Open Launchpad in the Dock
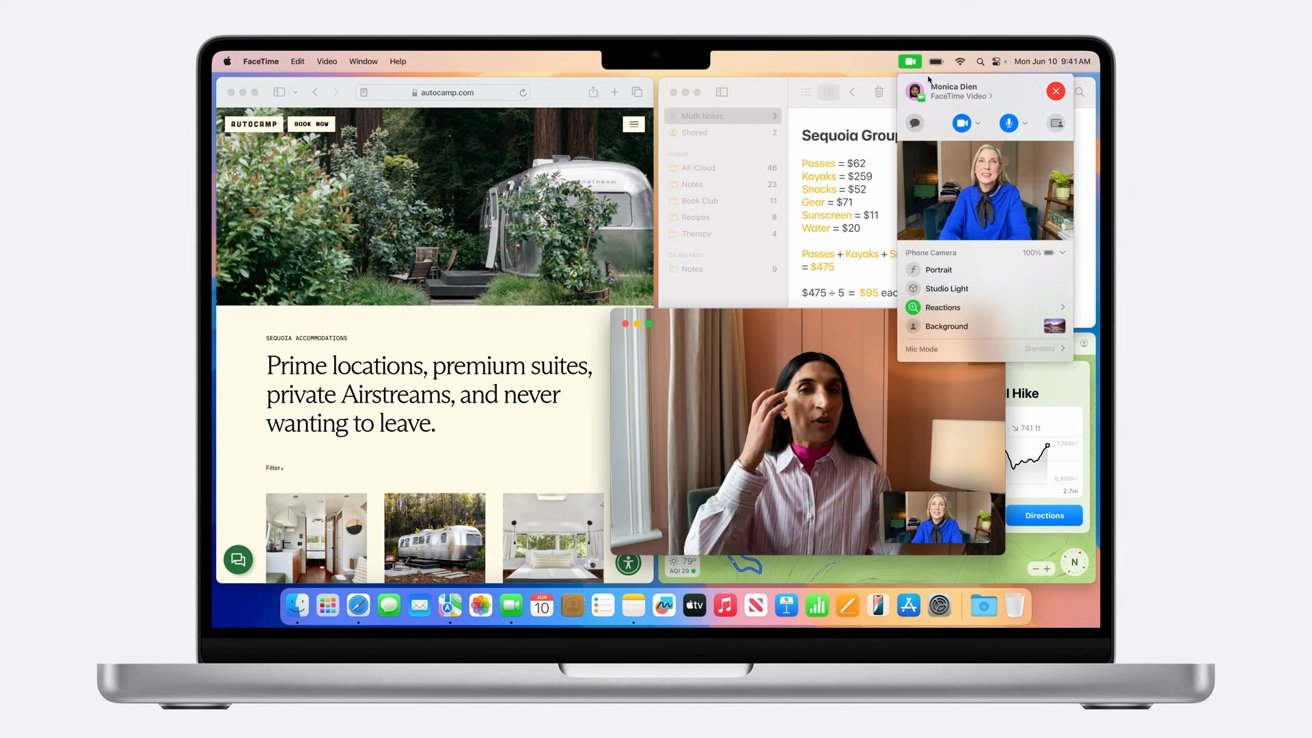1312x738 pixels. [327, 605]
